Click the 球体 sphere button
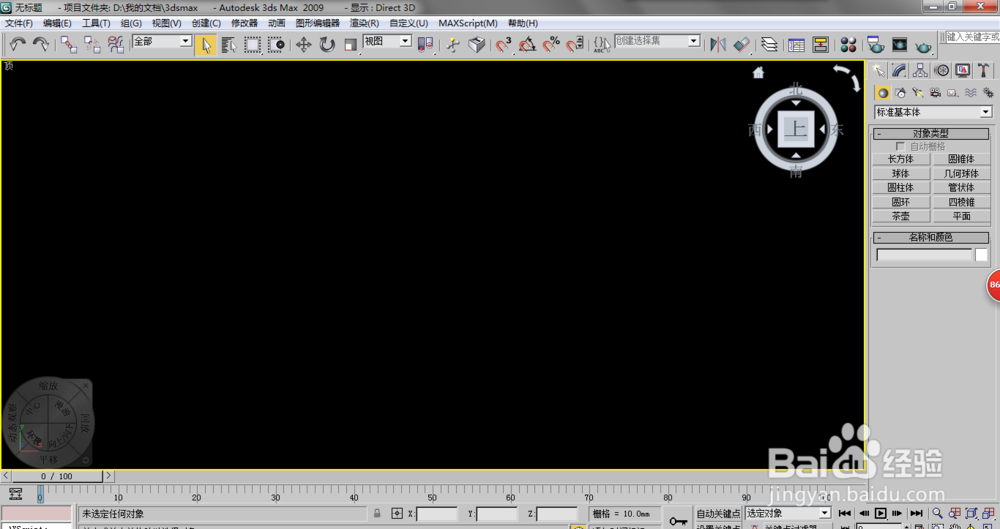The height and width of the screenshot is (529, 1000). coord(901,174)
